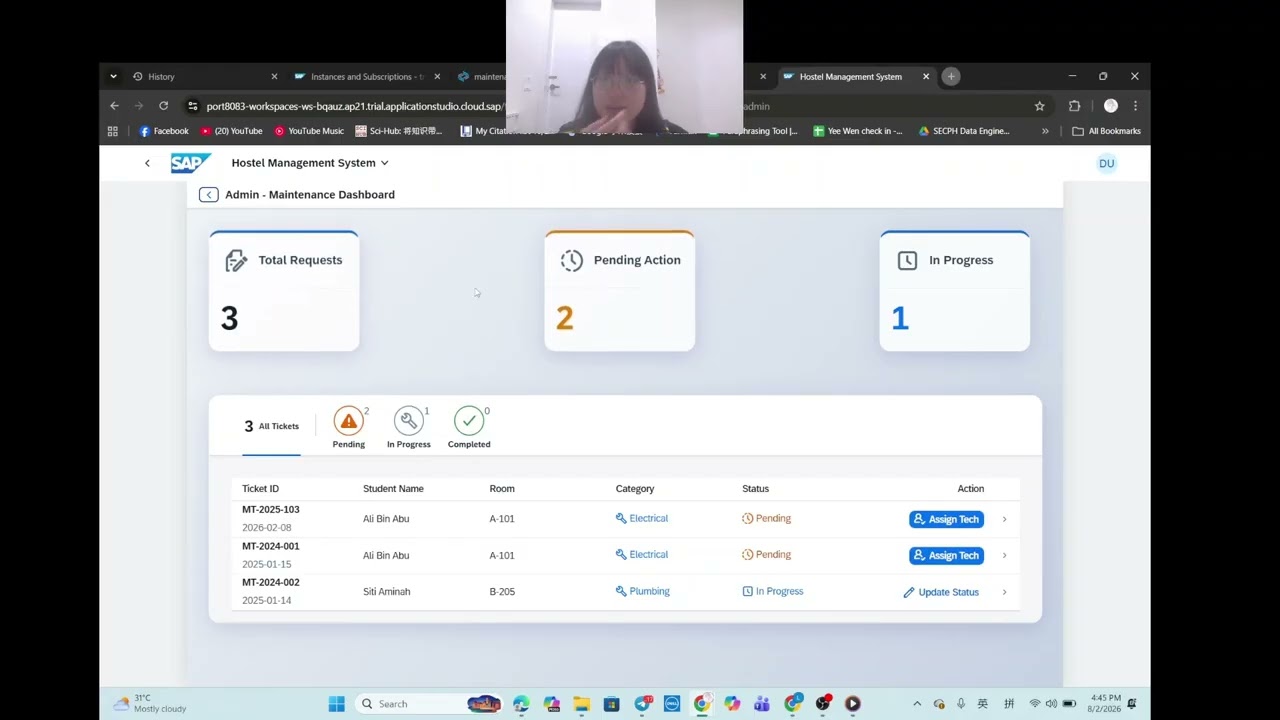Switch to Instances and Subscriptions browser tab
Viewport: 1280px width, 720px height.
coord(367,76)
